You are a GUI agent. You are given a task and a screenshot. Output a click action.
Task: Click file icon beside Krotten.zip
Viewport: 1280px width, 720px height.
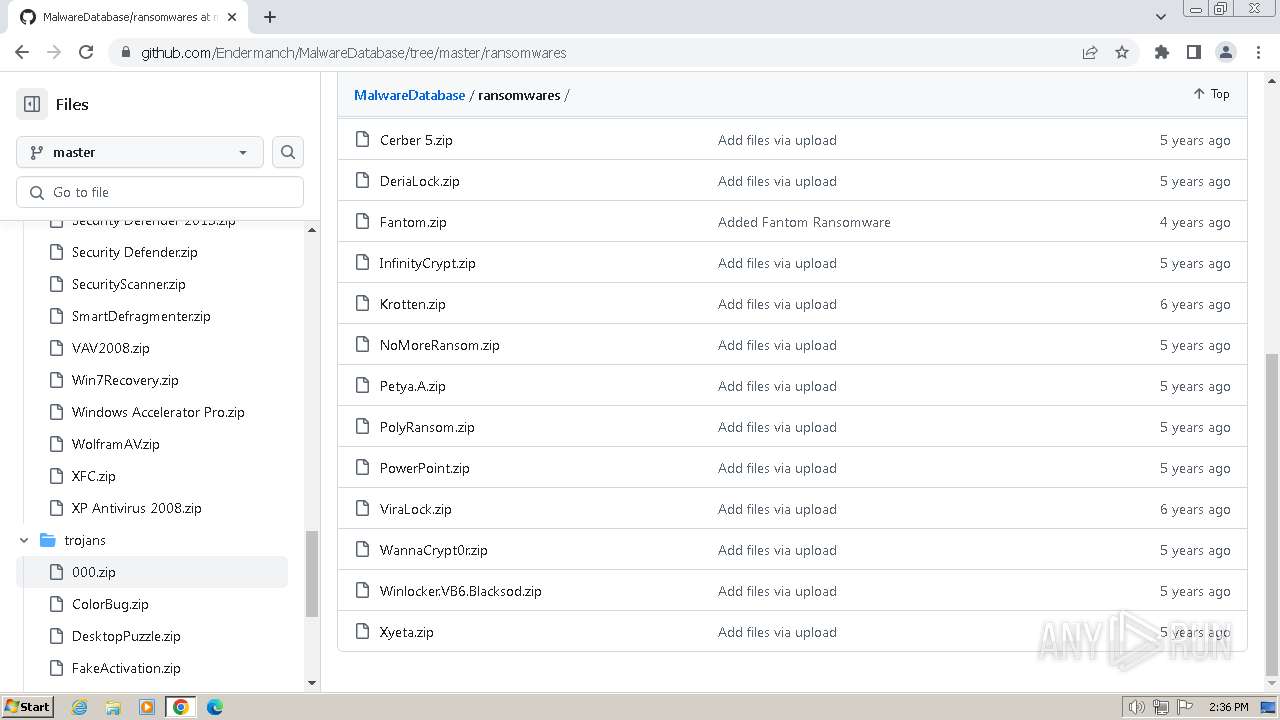pyautogui.click(x=362, y=304)
